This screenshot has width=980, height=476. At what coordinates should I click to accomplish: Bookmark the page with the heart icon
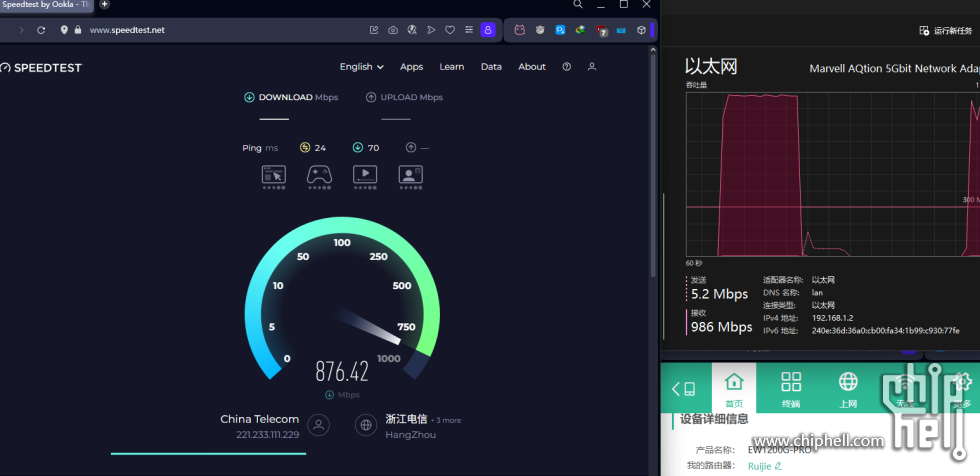pyautogui.click(x=449, y=30)
